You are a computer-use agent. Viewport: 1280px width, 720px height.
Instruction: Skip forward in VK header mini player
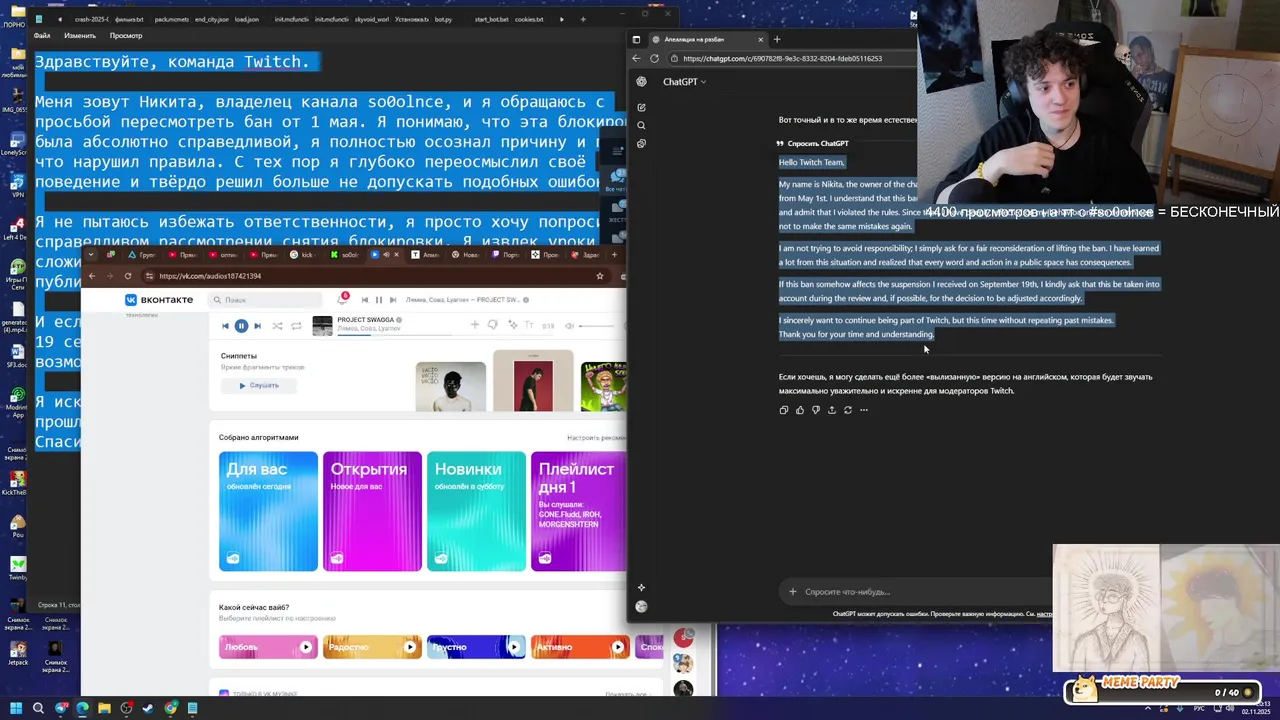click(x=393, y=300)
